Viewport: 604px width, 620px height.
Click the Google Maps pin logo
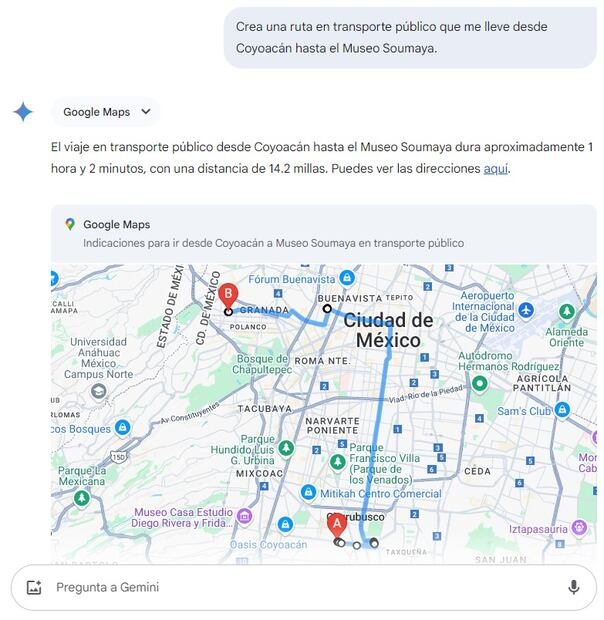point(70,224)
